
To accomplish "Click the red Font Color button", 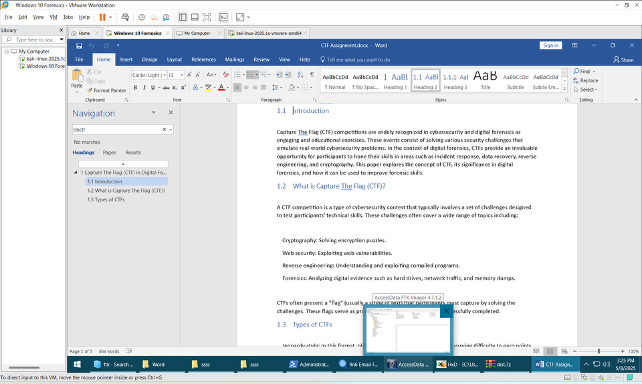I will pos(222,88).
